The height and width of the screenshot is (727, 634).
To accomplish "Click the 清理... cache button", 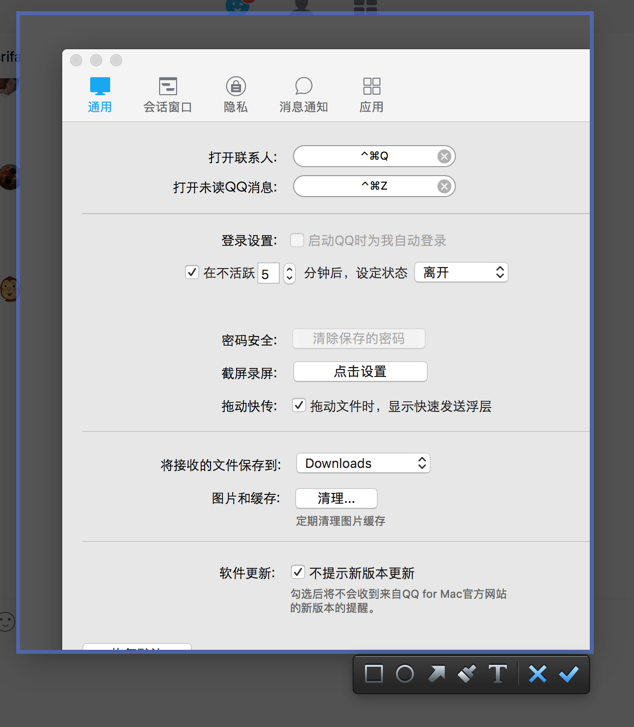I will coord(336,498).
